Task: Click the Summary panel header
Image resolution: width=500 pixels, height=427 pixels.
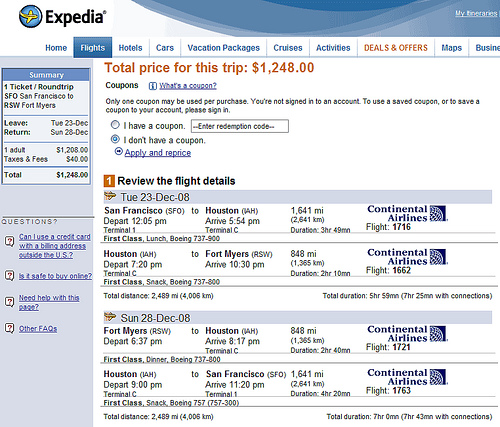Action: coord(46,75)
